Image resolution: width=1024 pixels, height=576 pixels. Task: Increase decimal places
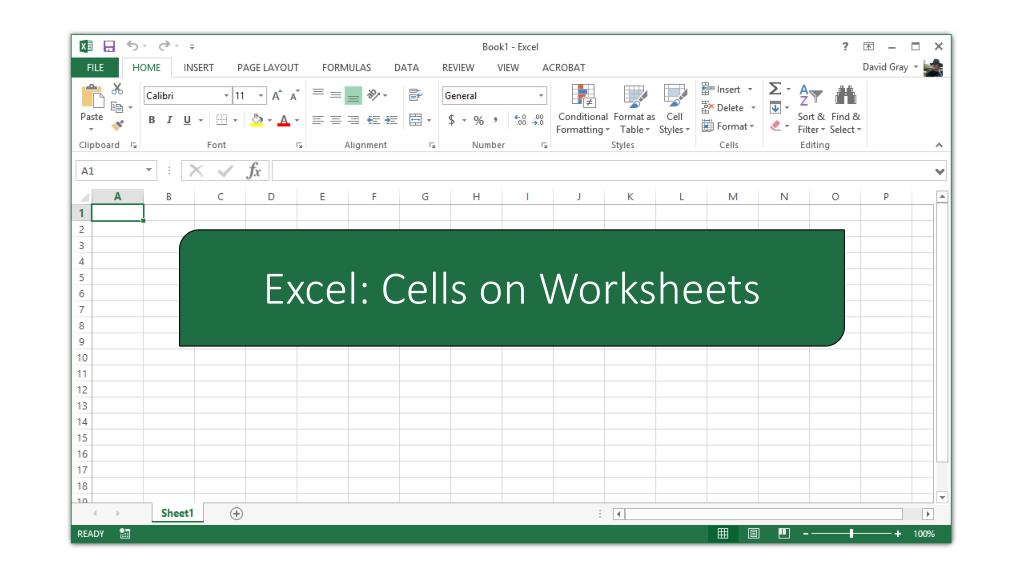coord(520,120)
